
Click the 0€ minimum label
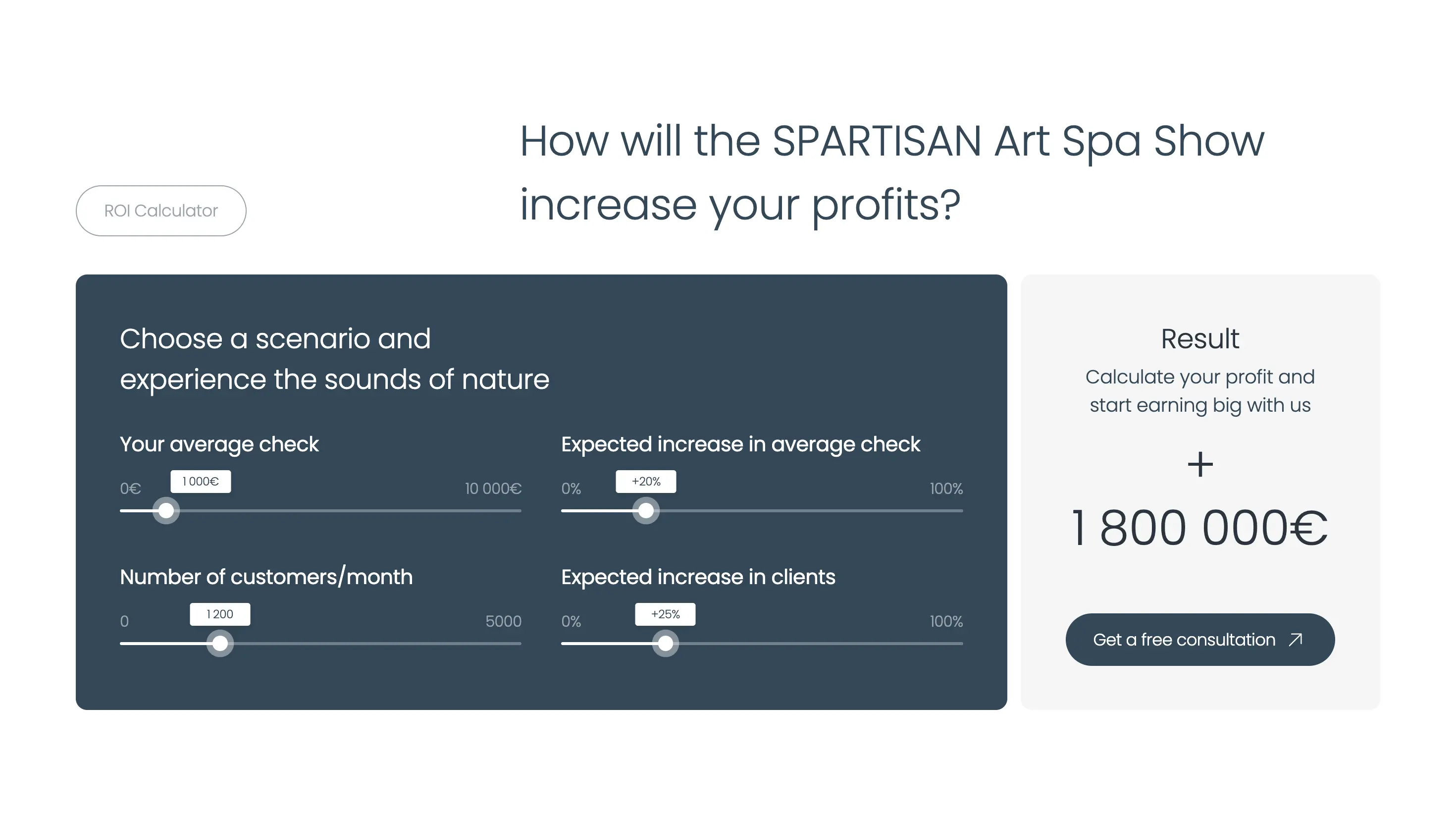tap(131, 489)
